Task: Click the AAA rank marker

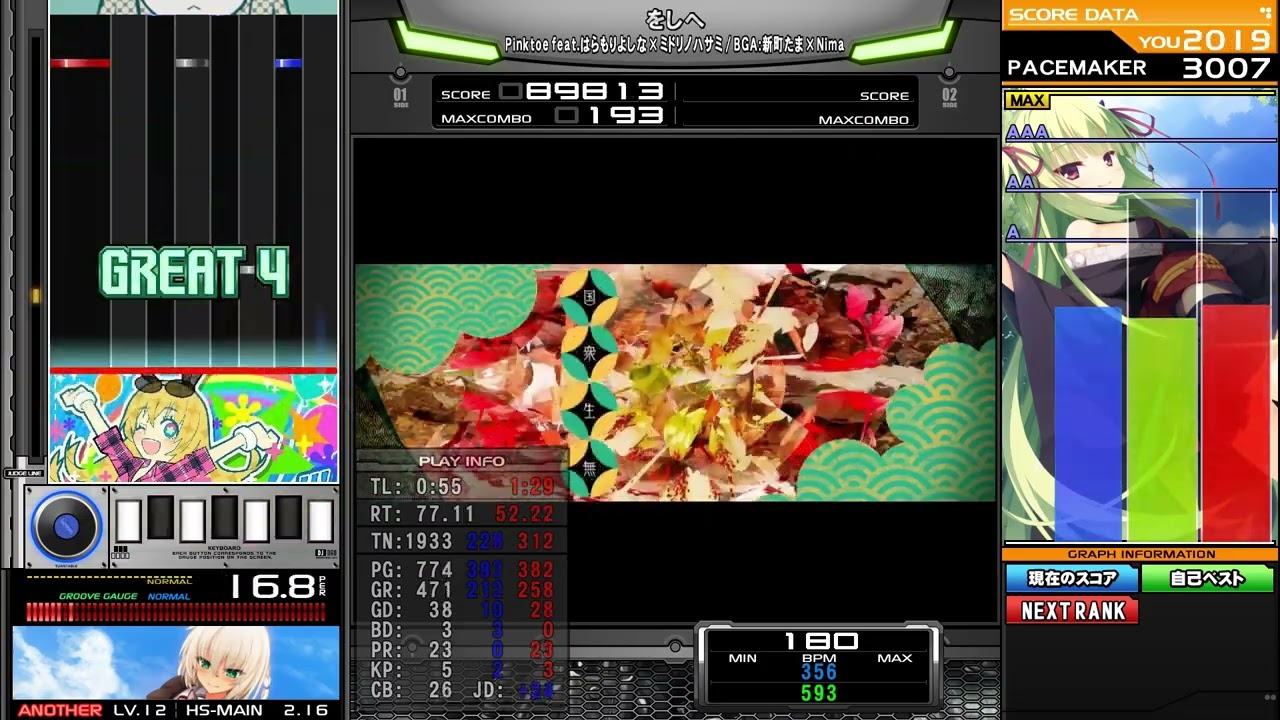Action: click(x=1026, y=133)
